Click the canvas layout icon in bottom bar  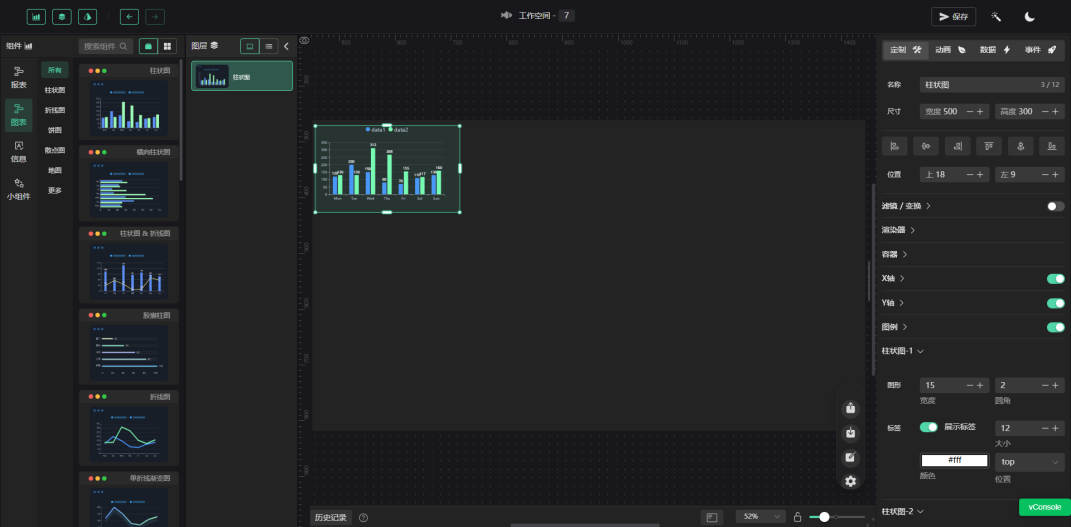coord(712,517)
